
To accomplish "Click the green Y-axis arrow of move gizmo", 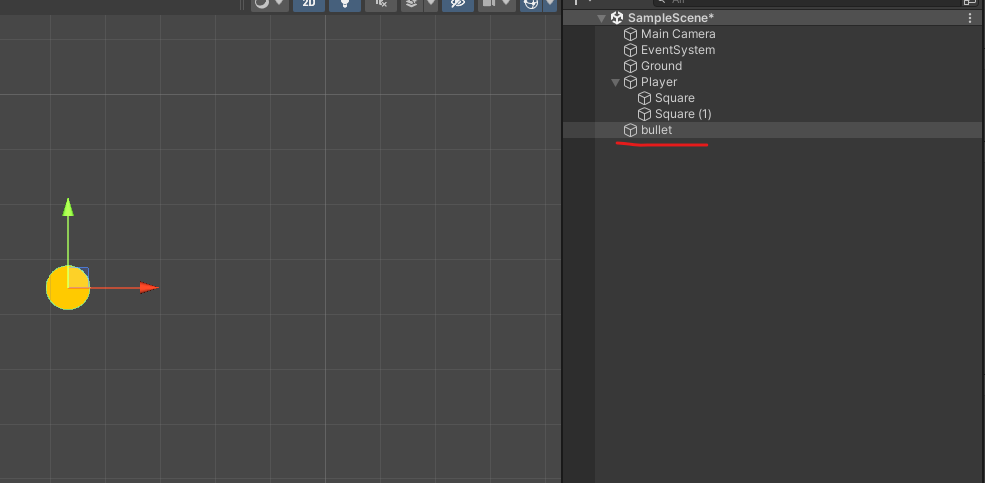I will 68,208.
